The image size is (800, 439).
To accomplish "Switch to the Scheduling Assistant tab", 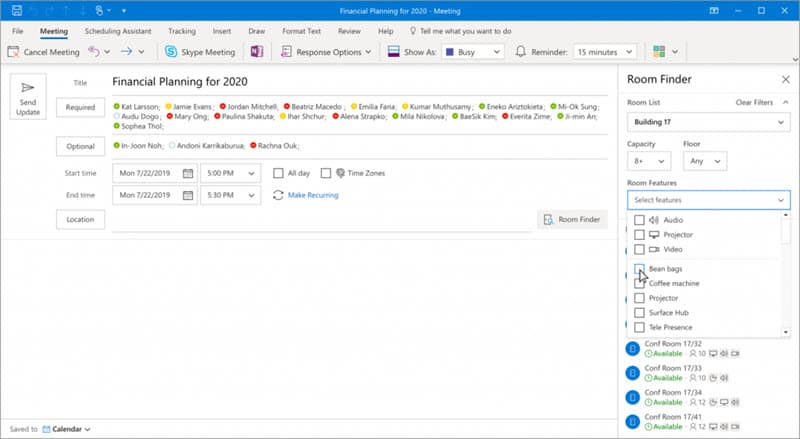I will pos(118,31).
